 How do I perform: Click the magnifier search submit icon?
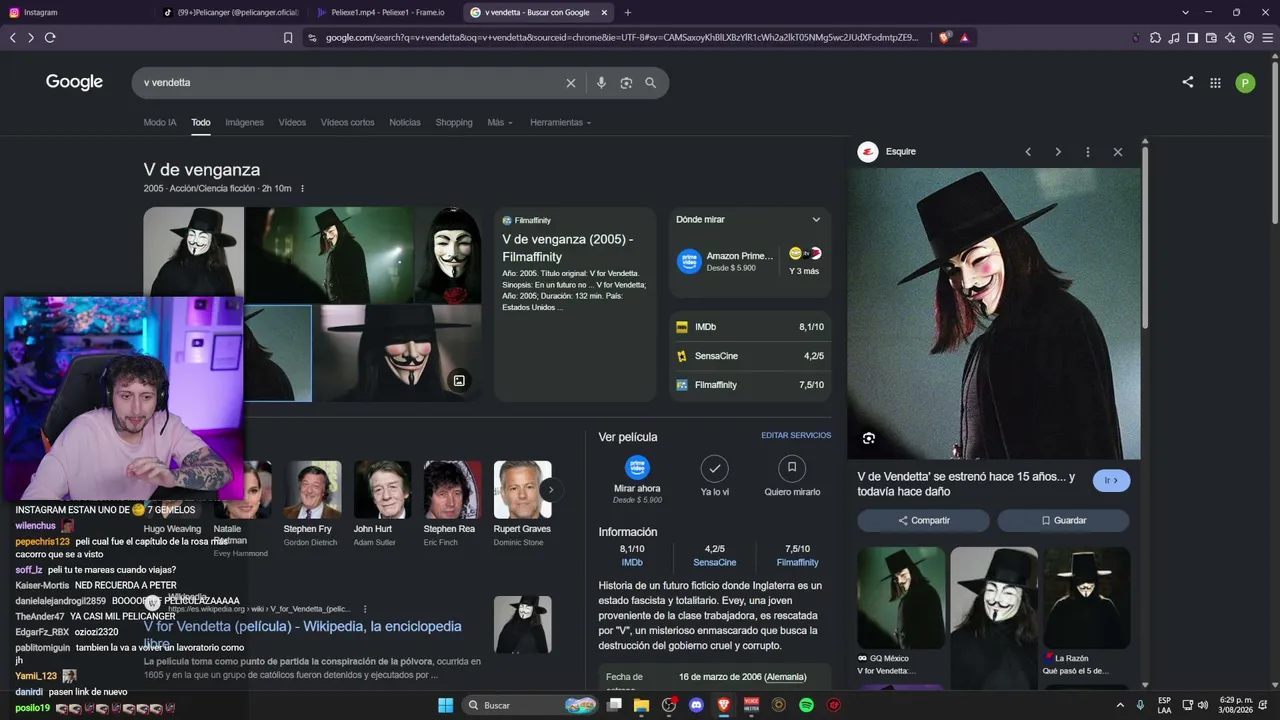pos(650,83)
